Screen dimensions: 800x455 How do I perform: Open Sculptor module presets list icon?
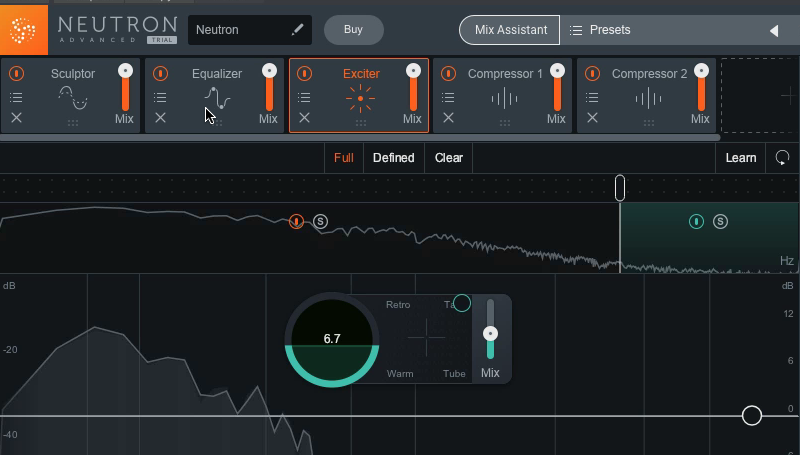tap(16, 97)
